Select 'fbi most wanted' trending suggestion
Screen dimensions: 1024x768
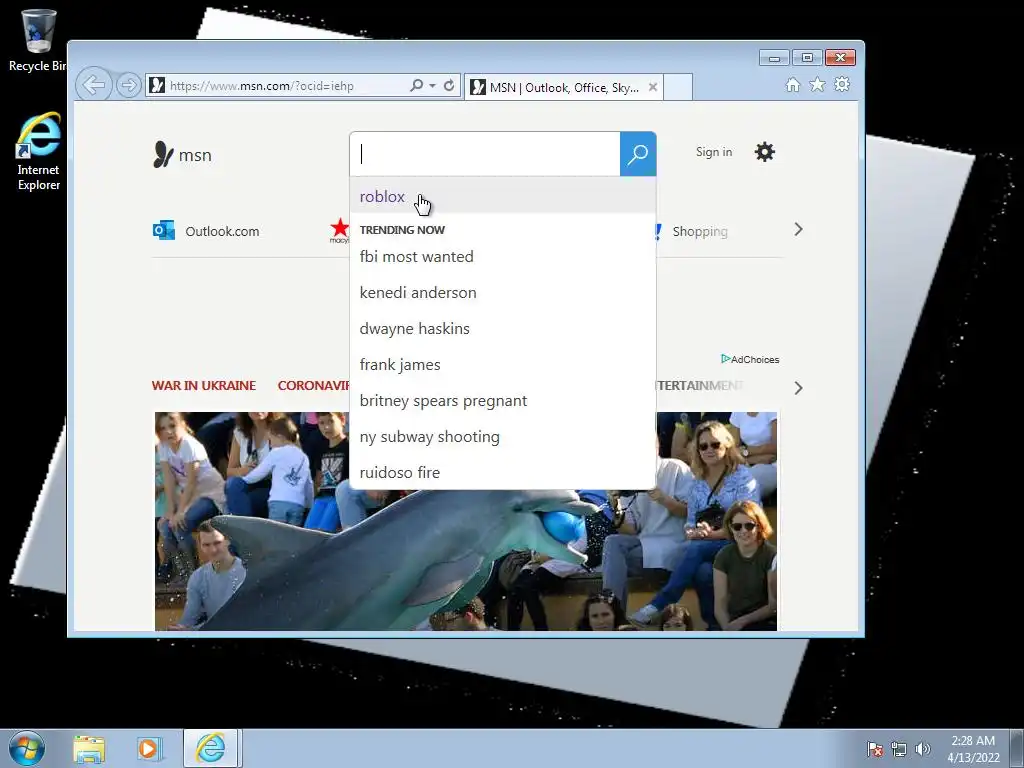pos(503,257)
